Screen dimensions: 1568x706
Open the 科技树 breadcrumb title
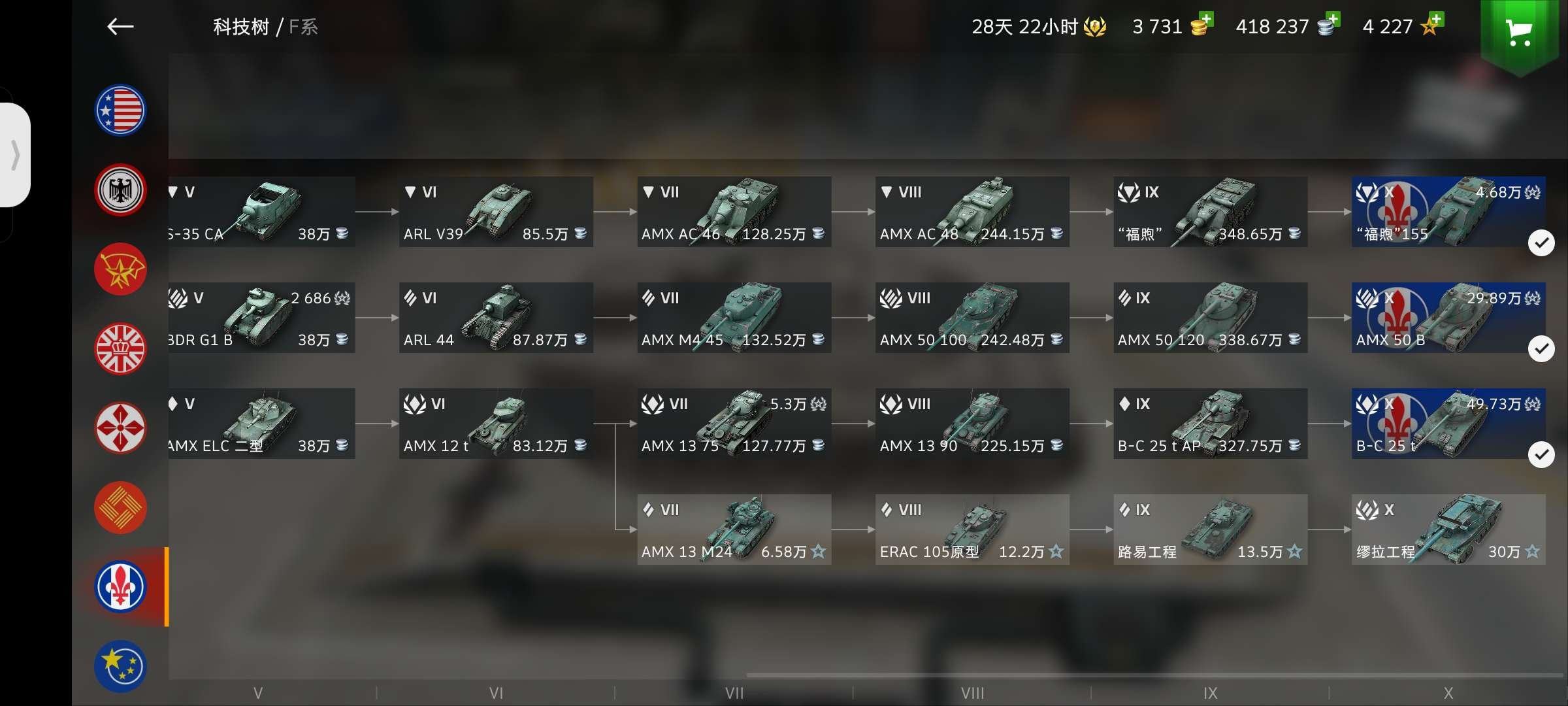pyautogui.click(x=241, y=27)
